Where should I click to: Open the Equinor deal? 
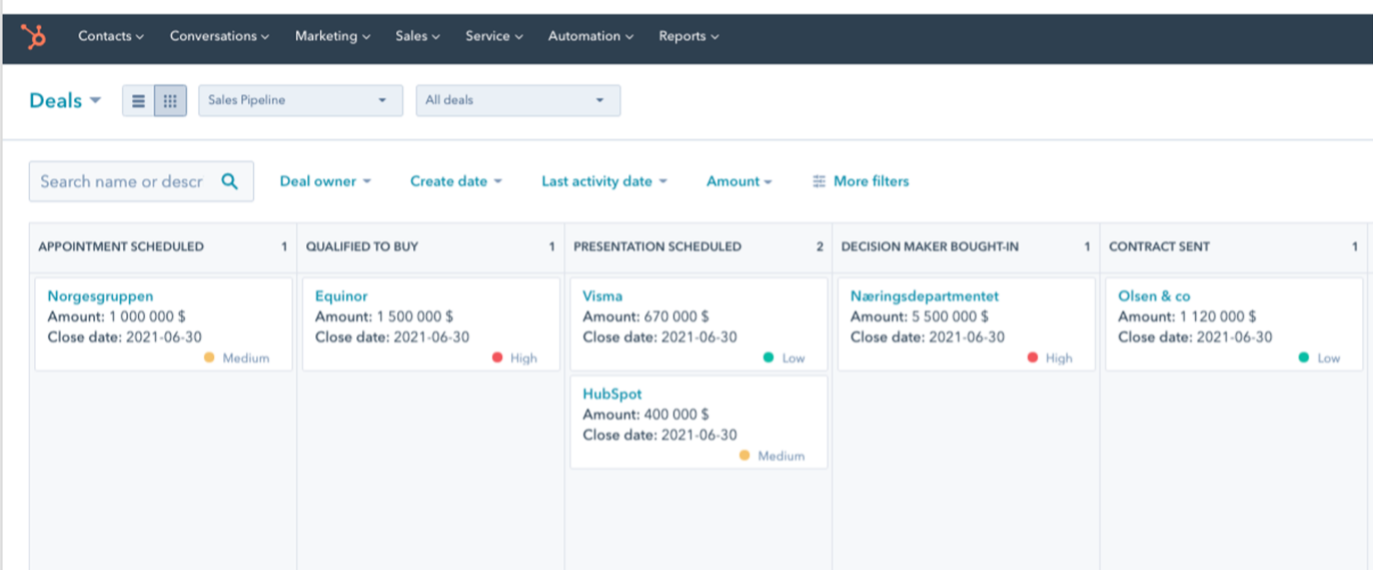pos(341,296)
